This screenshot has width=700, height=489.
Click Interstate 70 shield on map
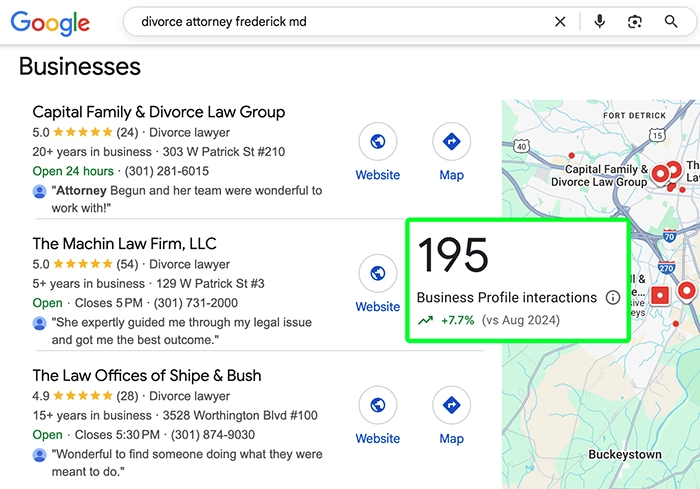(669, 235)
